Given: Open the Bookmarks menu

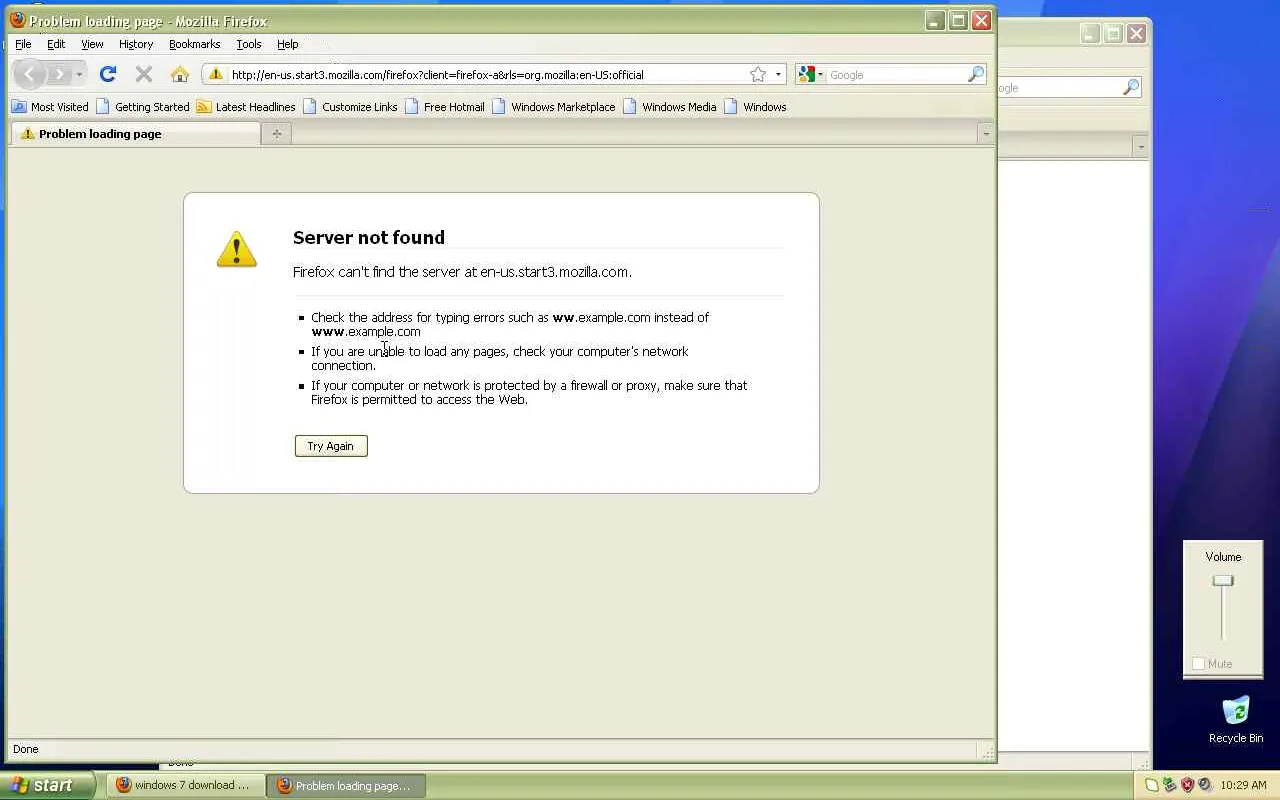Looking at the screenshot, I should (x=194, y=44).
